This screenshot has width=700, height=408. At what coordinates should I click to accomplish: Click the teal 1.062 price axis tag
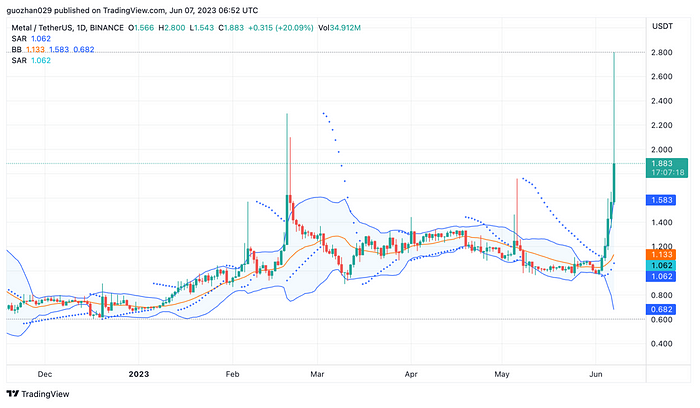click(x=661, y=266)
